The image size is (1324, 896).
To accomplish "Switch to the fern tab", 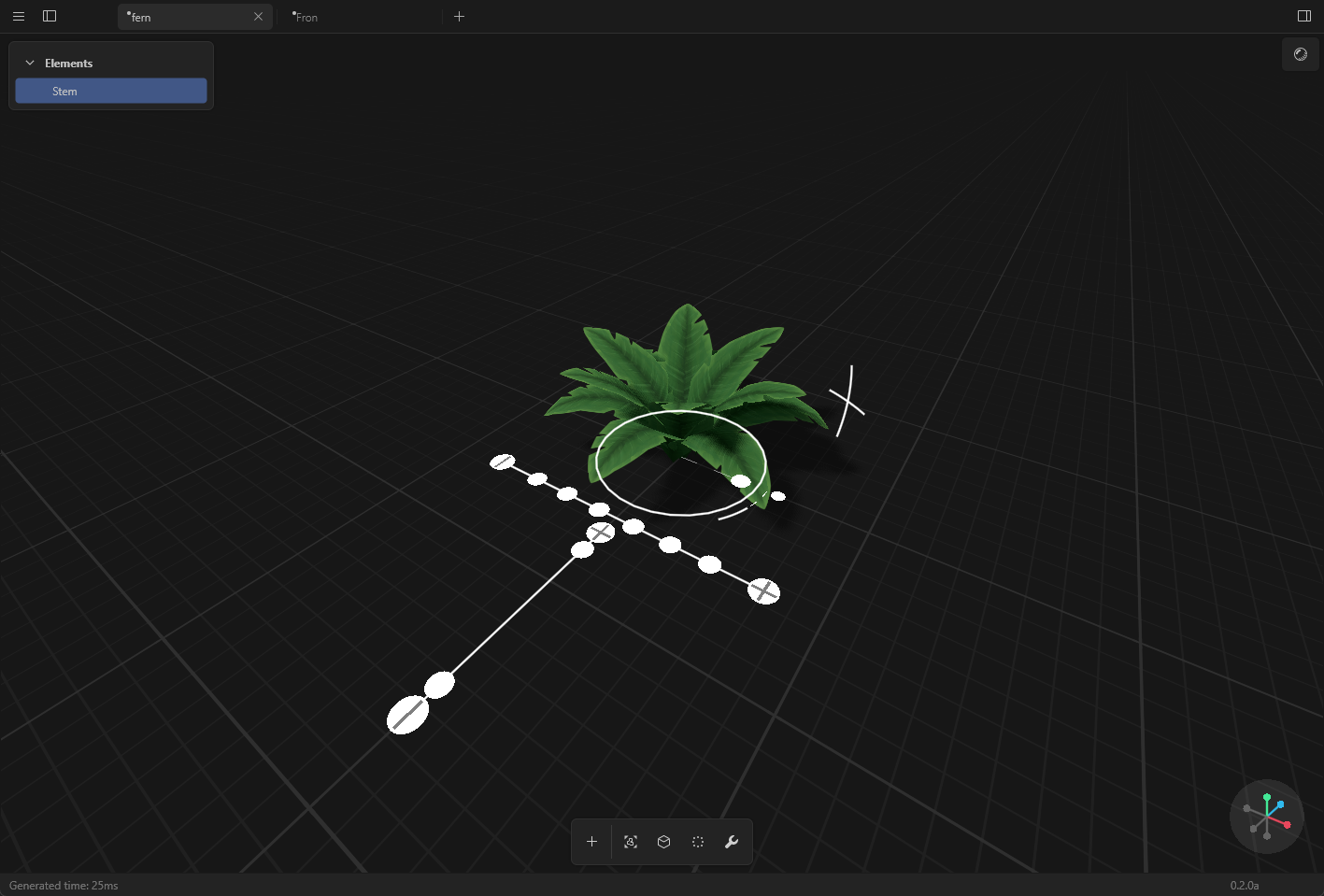I will [x=187, y=17].
